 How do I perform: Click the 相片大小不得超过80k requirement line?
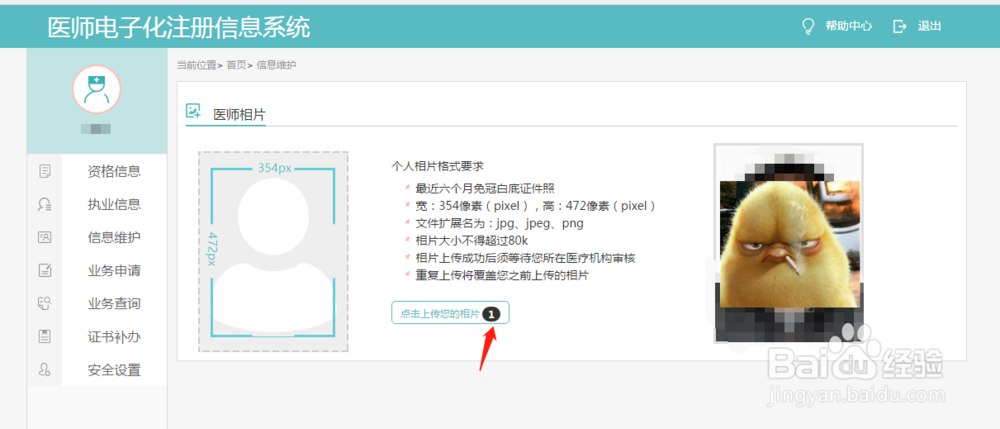[x=472, y=241]
